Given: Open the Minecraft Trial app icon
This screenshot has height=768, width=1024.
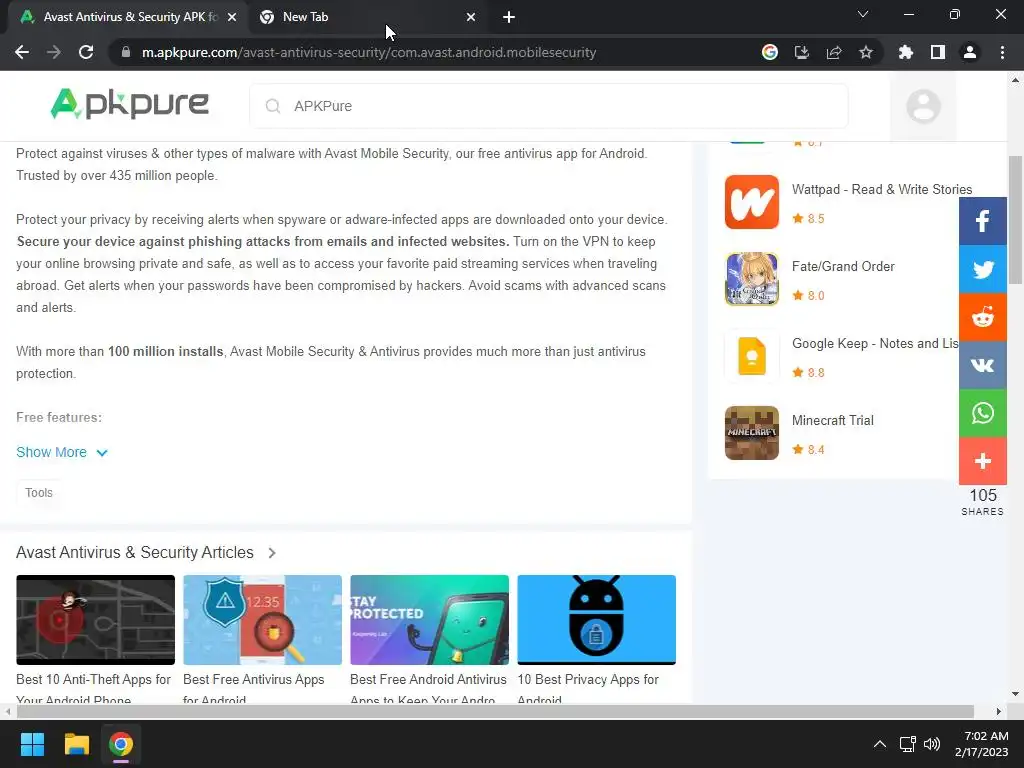Looking at the screenshot, I should 752,433.
